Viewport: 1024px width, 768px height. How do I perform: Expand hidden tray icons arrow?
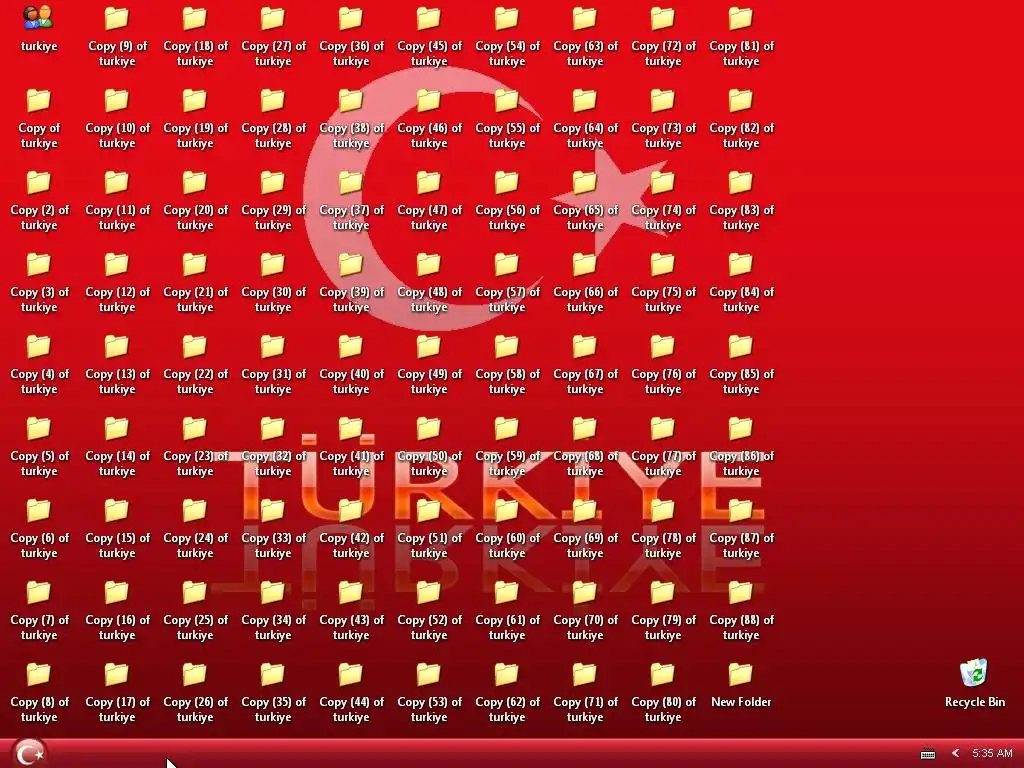955,753
